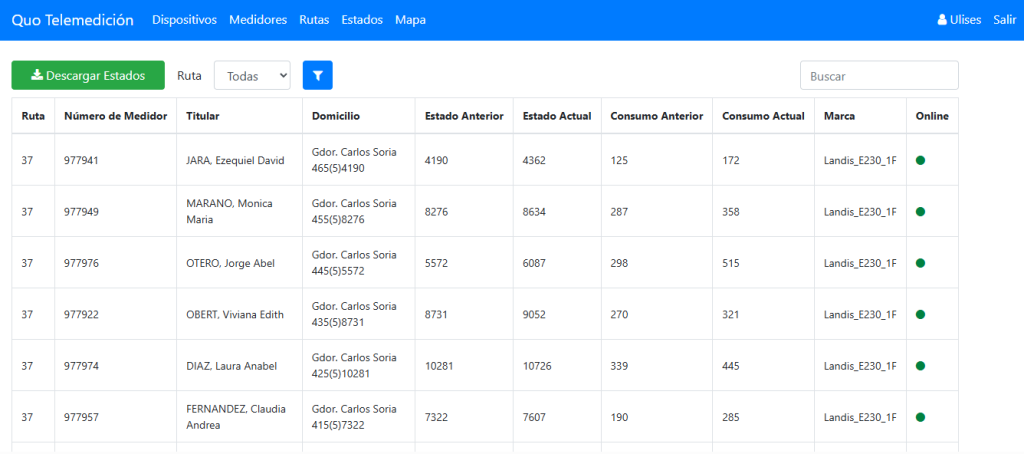Click address Gdor. Carlos Soria 445(5)5572
1024x454 pixels.
point(354,263)
